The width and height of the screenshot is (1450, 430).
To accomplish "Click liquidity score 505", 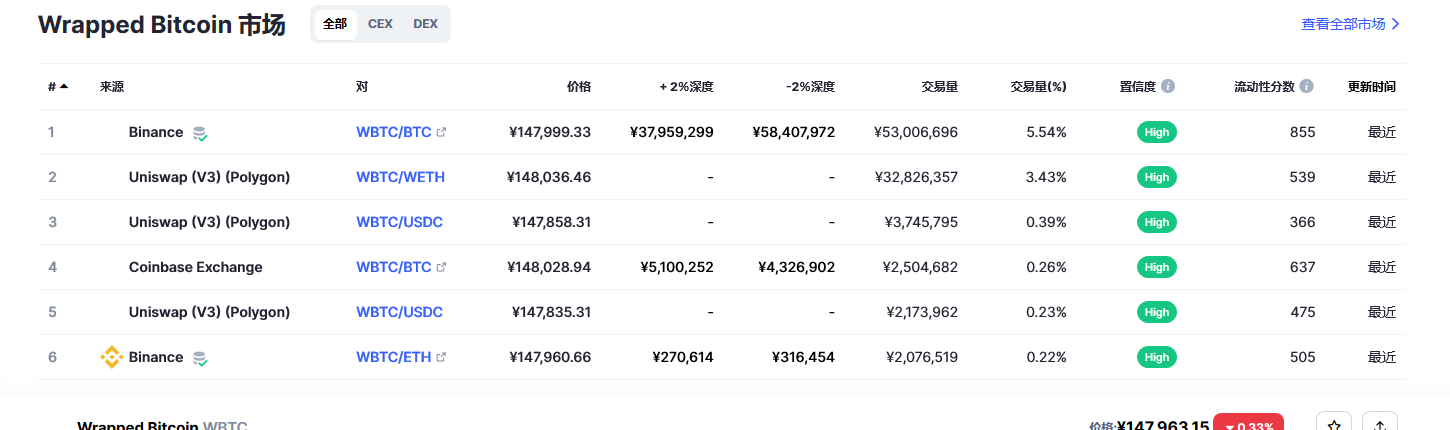I will [1302, 357].
